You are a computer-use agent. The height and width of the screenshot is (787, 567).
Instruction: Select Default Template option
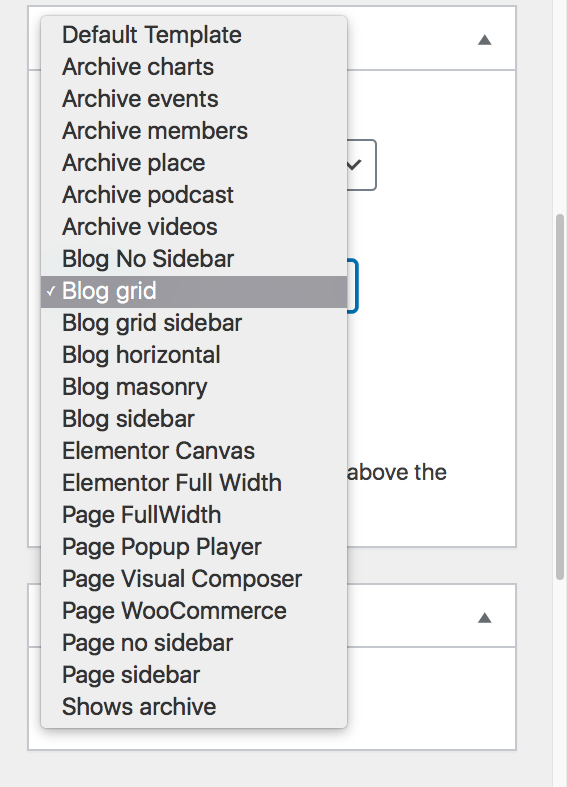click(x=194, y=35)
